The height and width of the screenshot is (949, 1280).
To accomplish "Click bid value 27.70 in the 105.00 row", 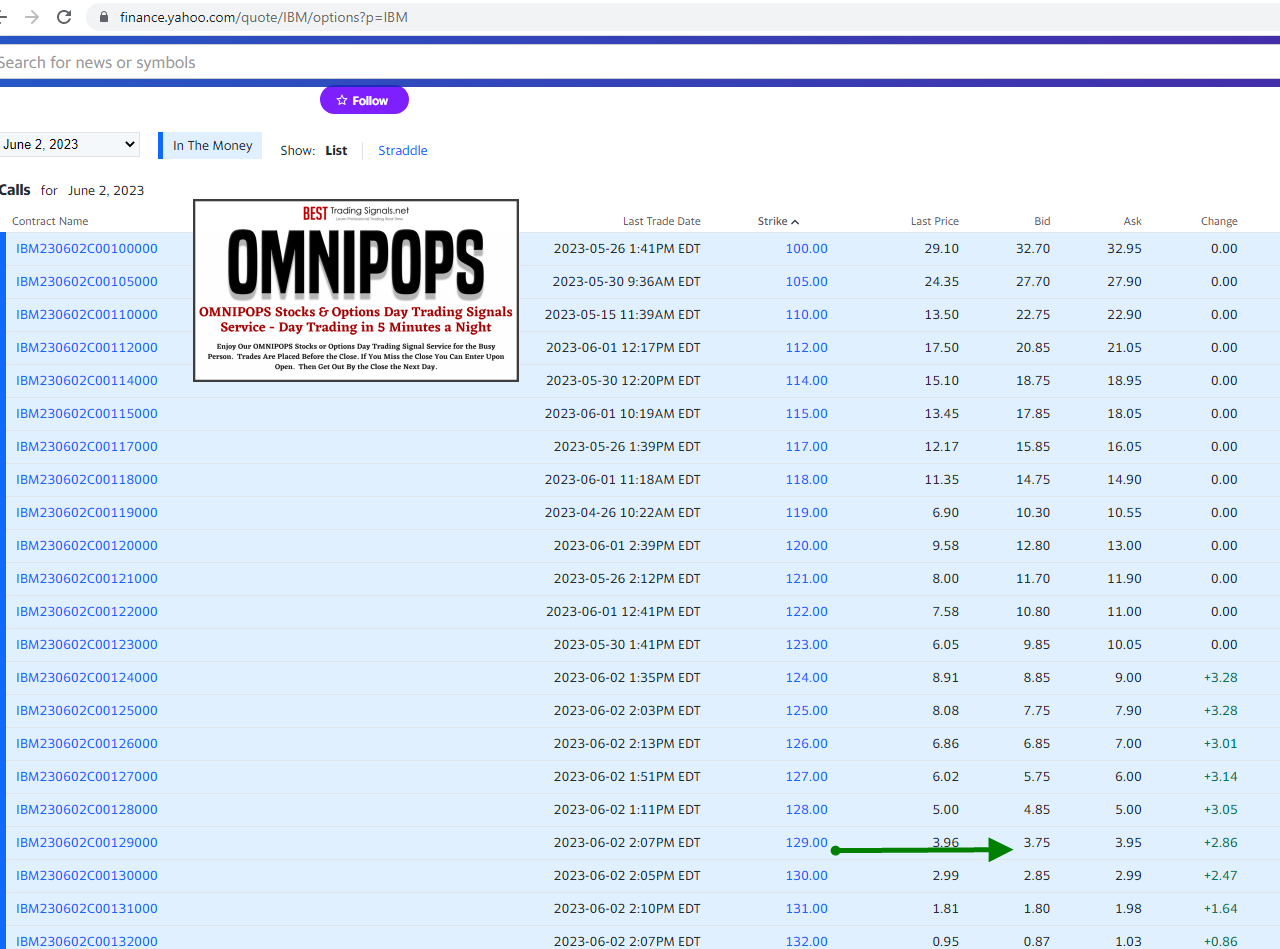I will click(x=1033, y=282).
